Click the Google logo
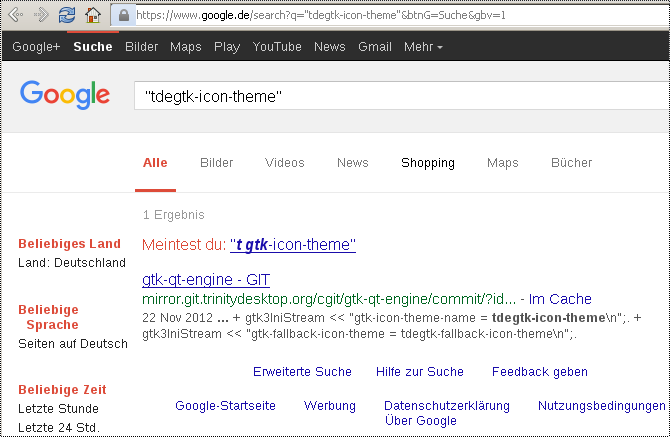This screenshot has height=437, width=670. coord(65,94)
